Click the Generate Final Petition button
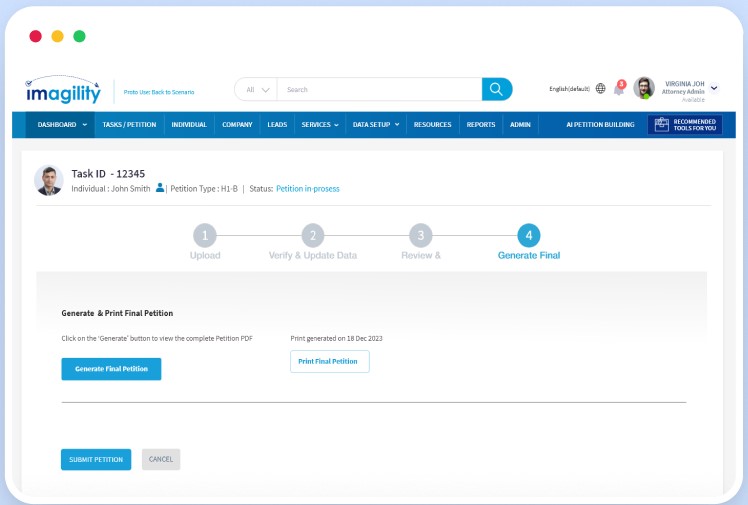The width and height of the screenshot is (748, 505). [x=111, y=369]
